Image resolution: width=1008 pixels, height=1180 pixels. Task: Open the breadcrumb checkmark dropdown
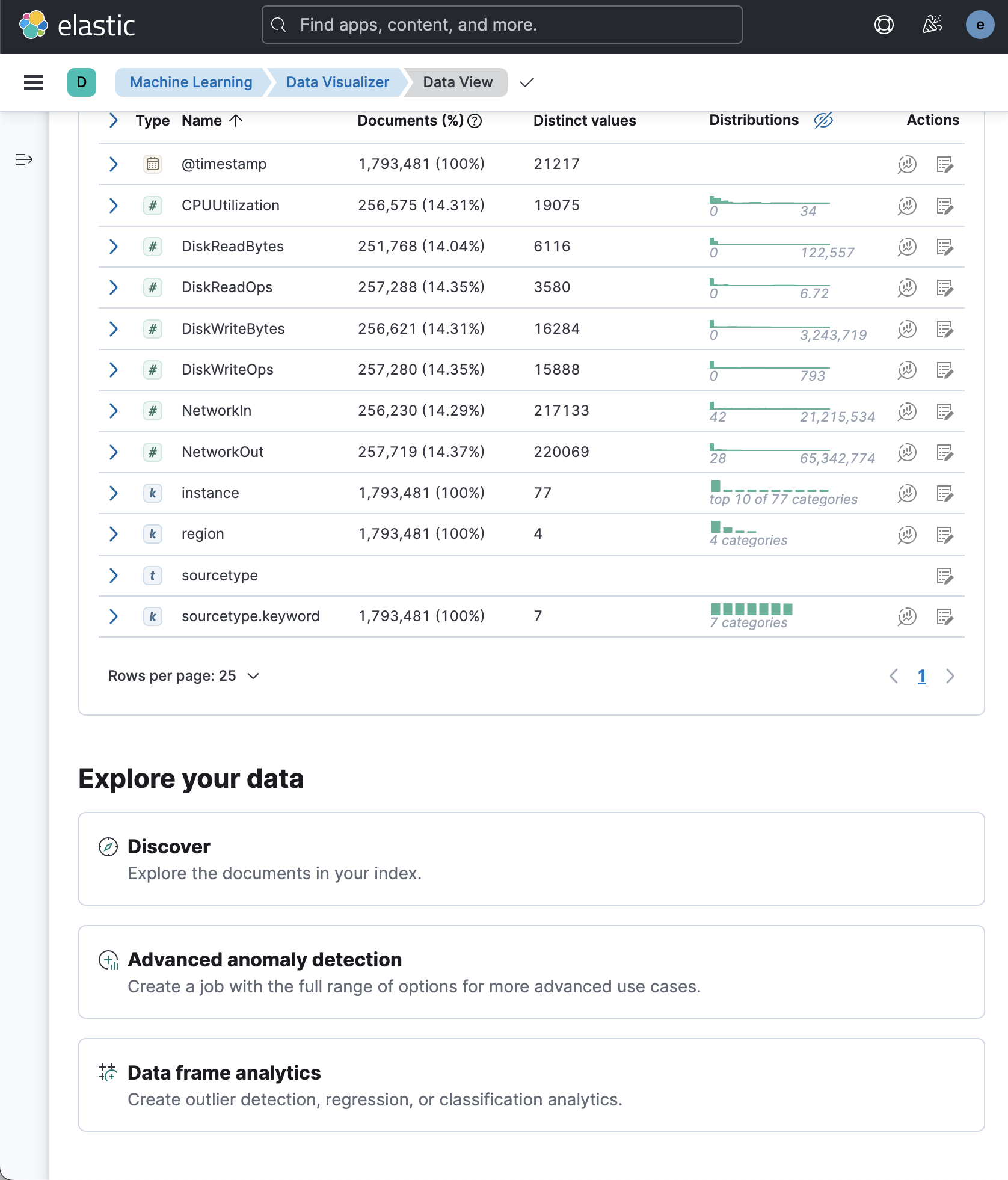click(x=527, y=82)
